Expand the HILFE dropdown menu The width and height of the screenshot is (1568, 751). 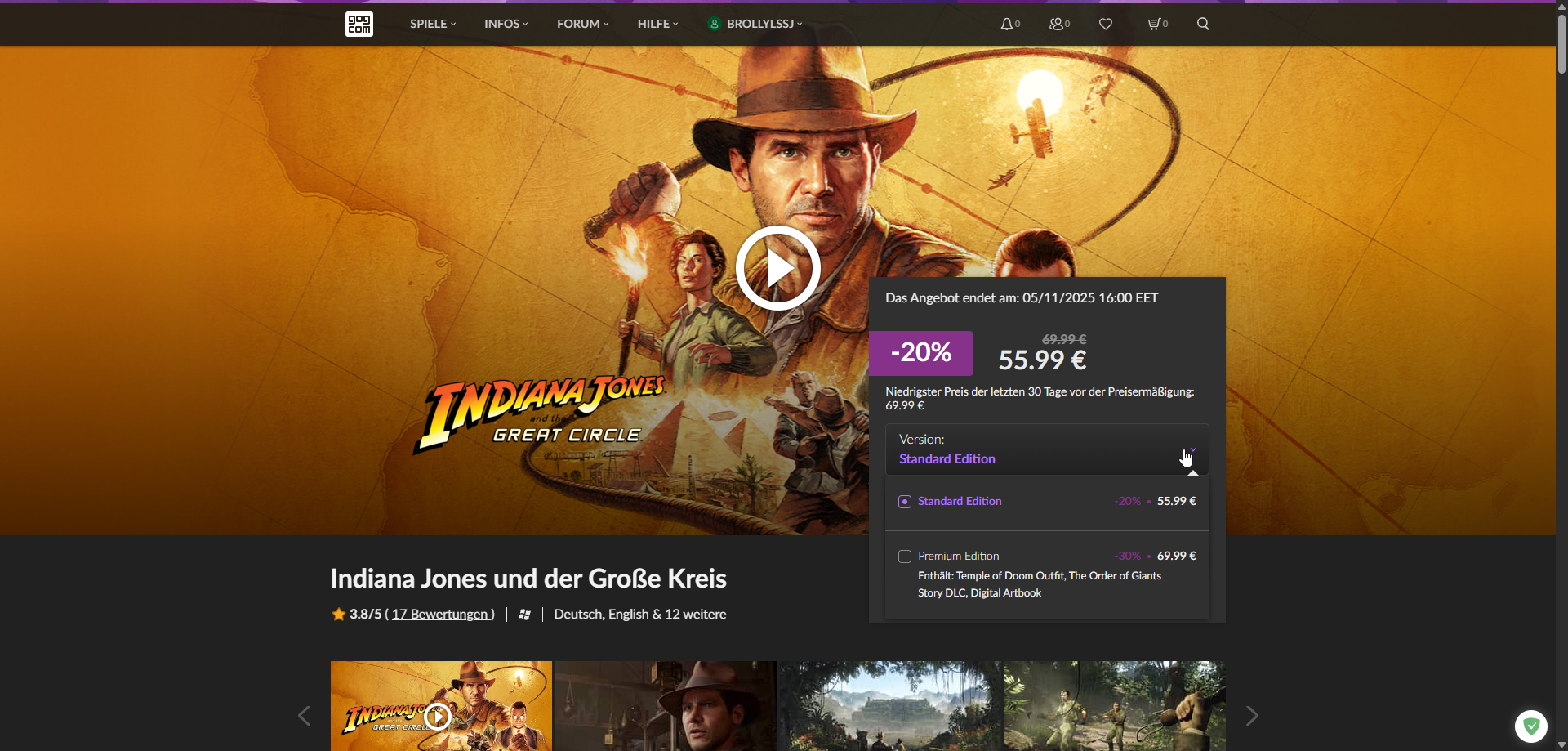(657, 24)
